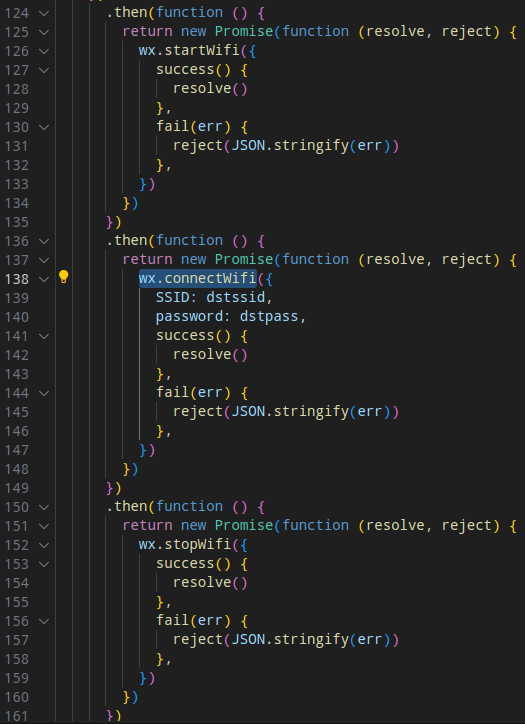Screen dimensions: 525x724
Task: Click 'success() {' on line 127
Action: [202, 70]
